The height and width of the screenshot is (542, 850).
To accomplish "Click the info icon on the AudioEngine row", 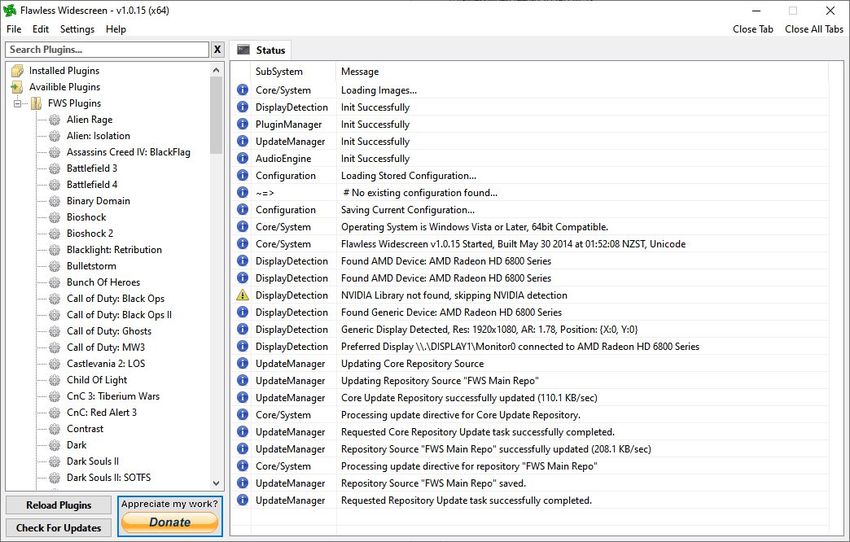I will coord(242,158).
